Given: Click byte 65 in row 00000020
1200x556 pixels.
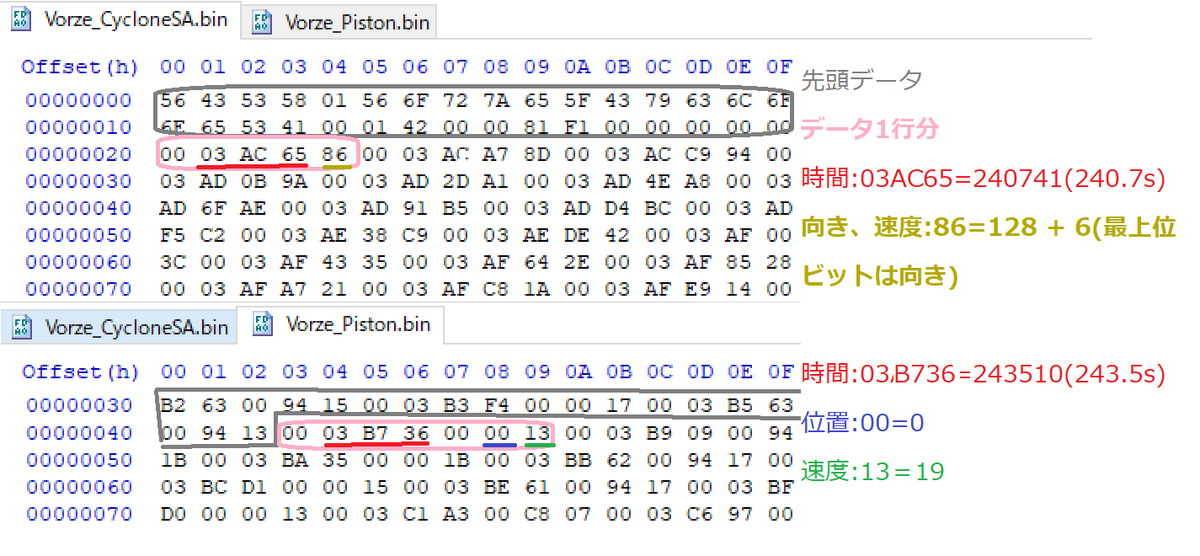Looking at the screenshot, I should click(293, 154).
